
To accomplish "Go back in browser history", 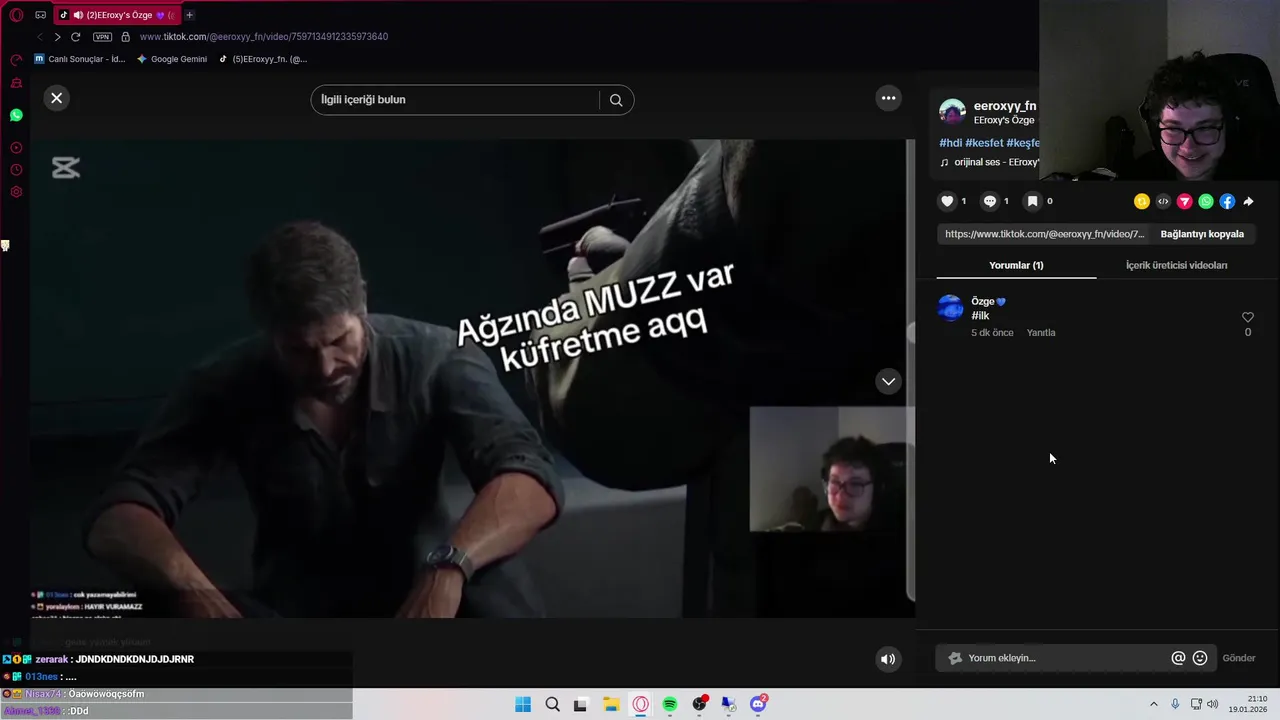I will tap(39, 37).
